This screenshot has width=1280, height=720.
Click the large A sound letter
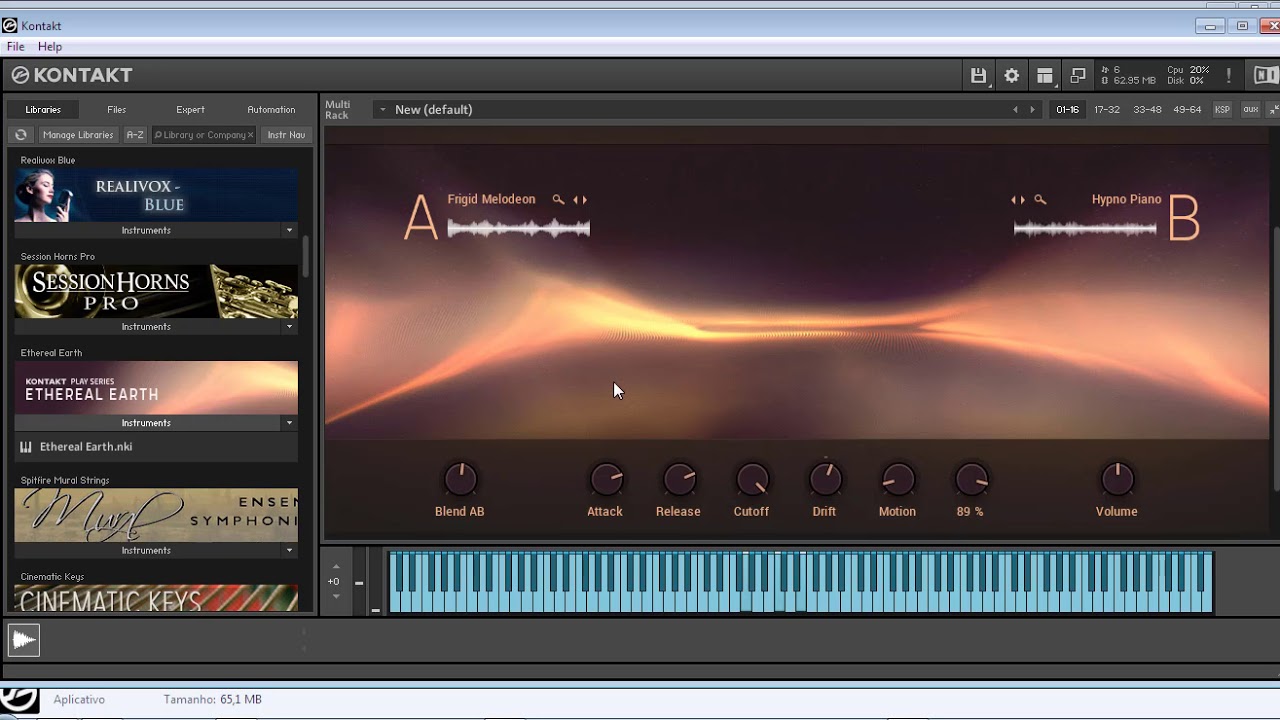pos(420,218)
